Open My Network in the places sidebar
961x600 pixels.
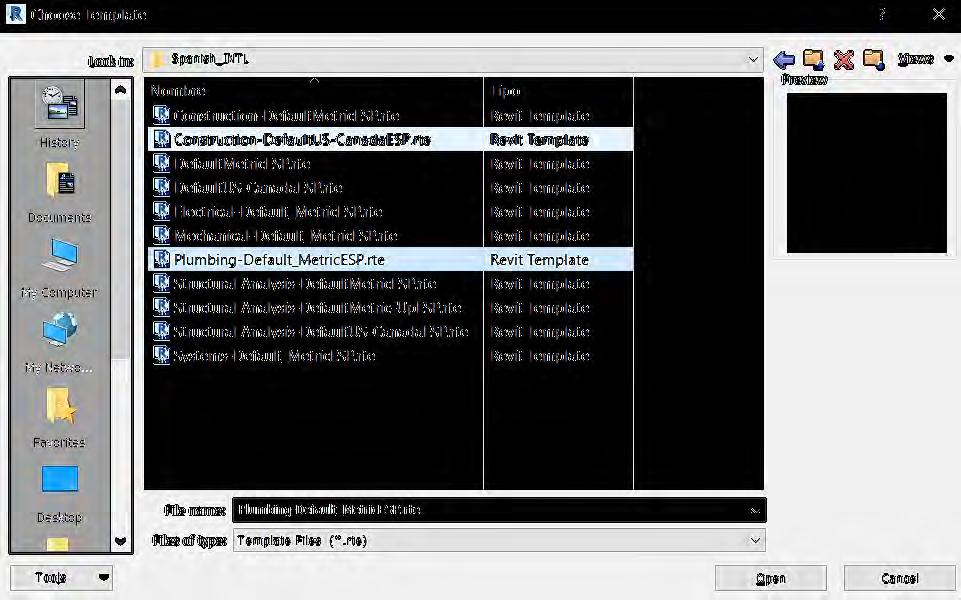[59, 343]
